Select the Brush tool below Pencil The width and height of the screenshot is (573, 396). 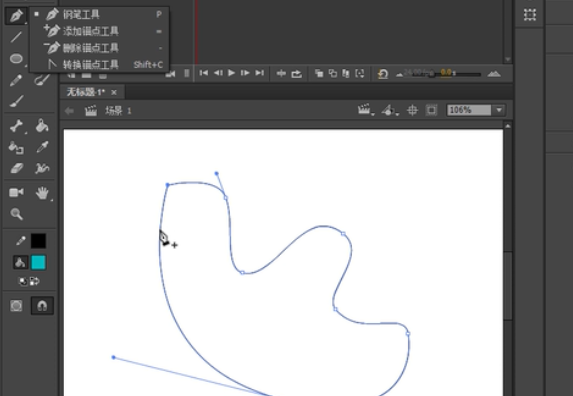tap(16, 102)
